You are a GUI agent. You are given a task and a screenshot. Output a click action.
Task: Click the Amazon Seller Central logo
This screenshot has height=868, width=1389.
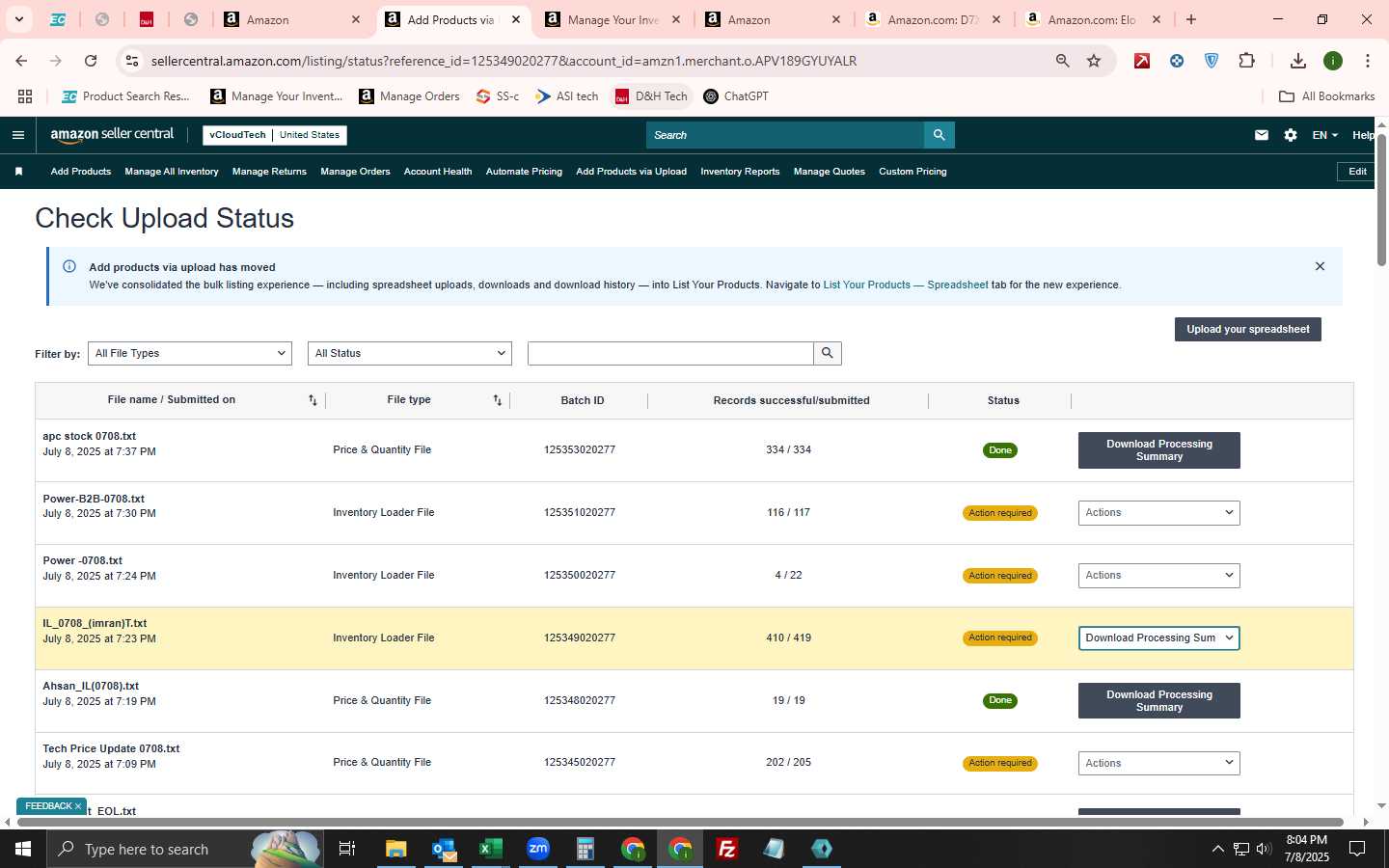click(112, 135)
